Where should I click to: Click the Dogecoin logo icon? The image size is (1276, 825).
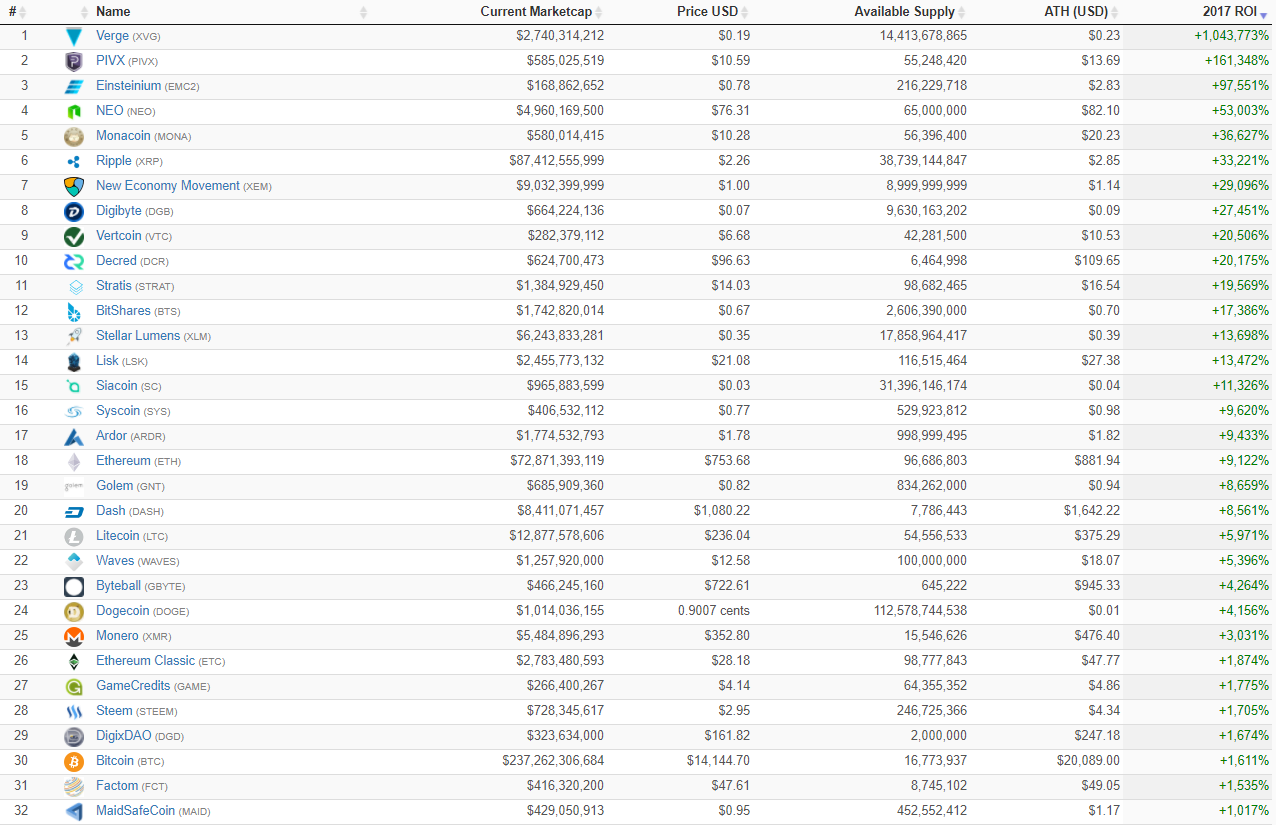pos(74,611)
